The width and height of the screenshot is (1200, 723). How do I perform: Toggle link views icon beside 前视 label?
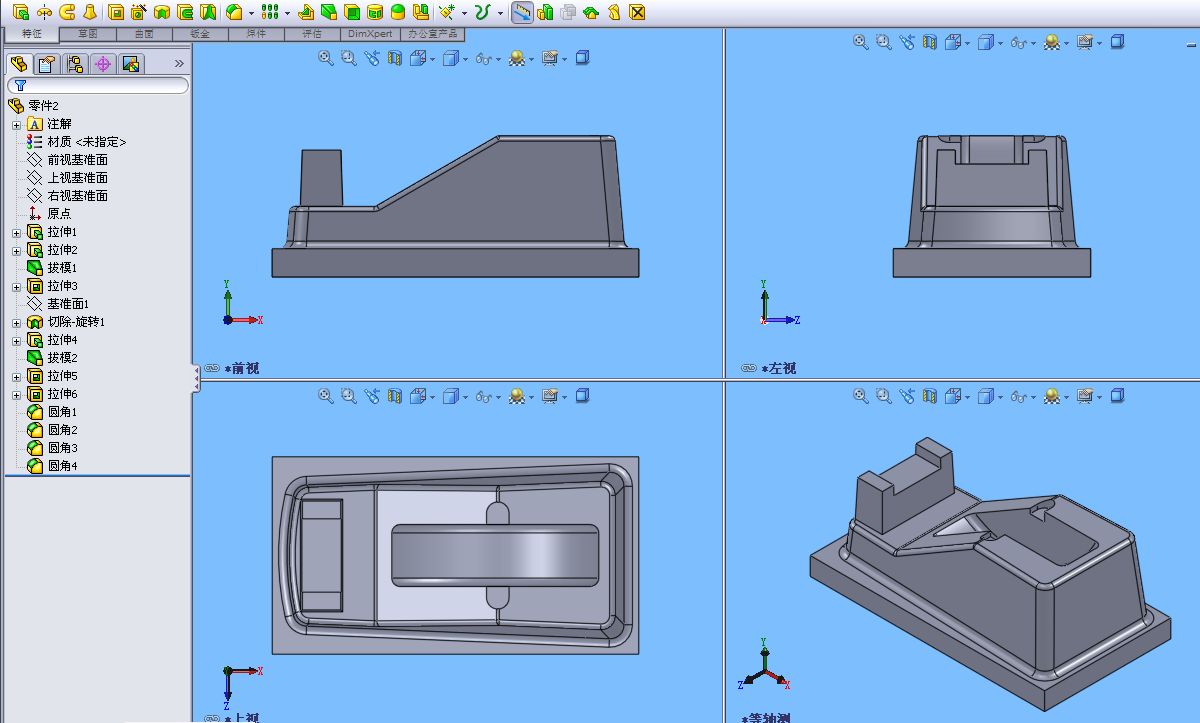pyautogui.click(x=212, y=368)
